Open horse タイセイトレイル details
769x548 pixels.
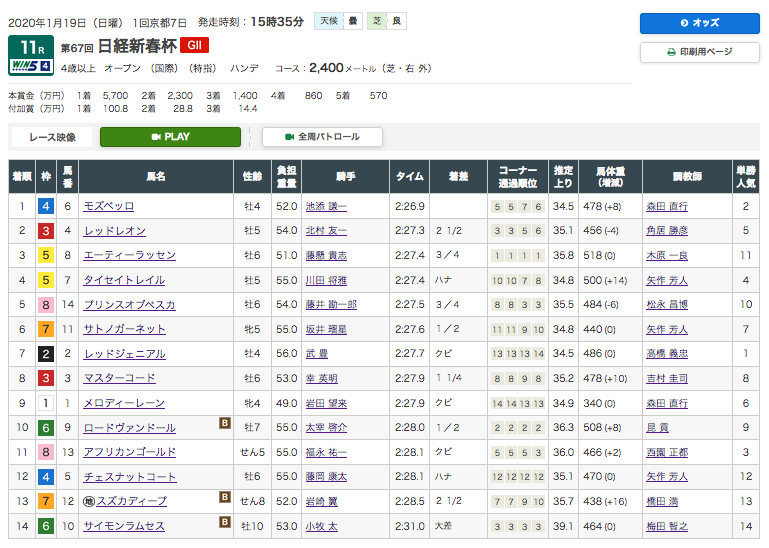[x=124, y=280]
